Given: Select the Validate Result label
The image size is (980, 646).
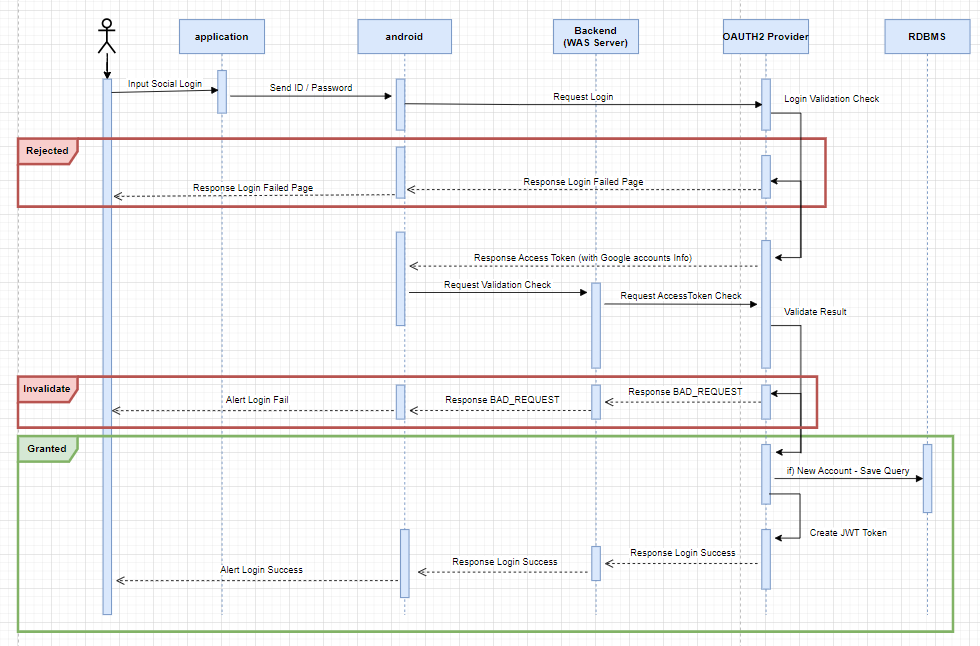Looking at the screenshot, I should [x=815, y=311].
